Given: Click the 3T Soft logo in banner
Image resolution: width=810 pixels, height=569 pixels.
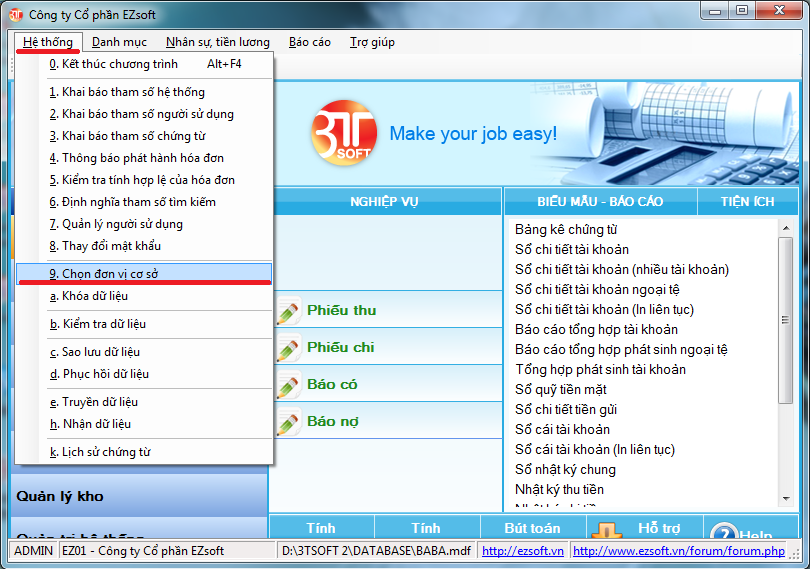Looking at the screenshot, I should [342, 131].
